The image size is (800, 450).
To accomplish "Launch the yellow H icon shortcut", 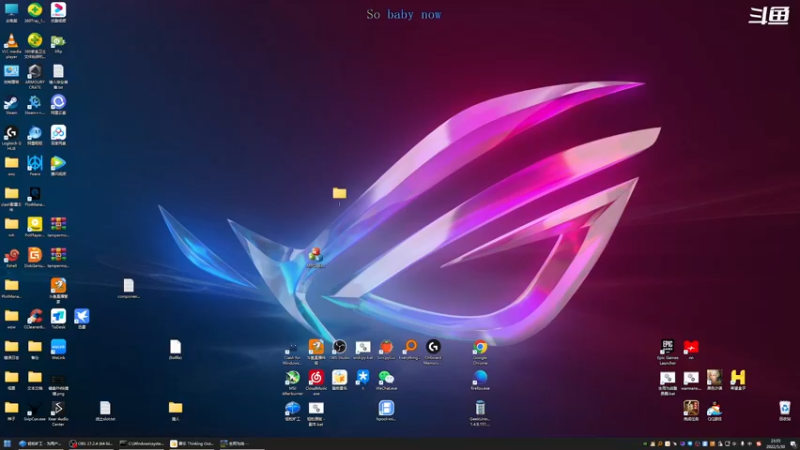I will 738,381.
